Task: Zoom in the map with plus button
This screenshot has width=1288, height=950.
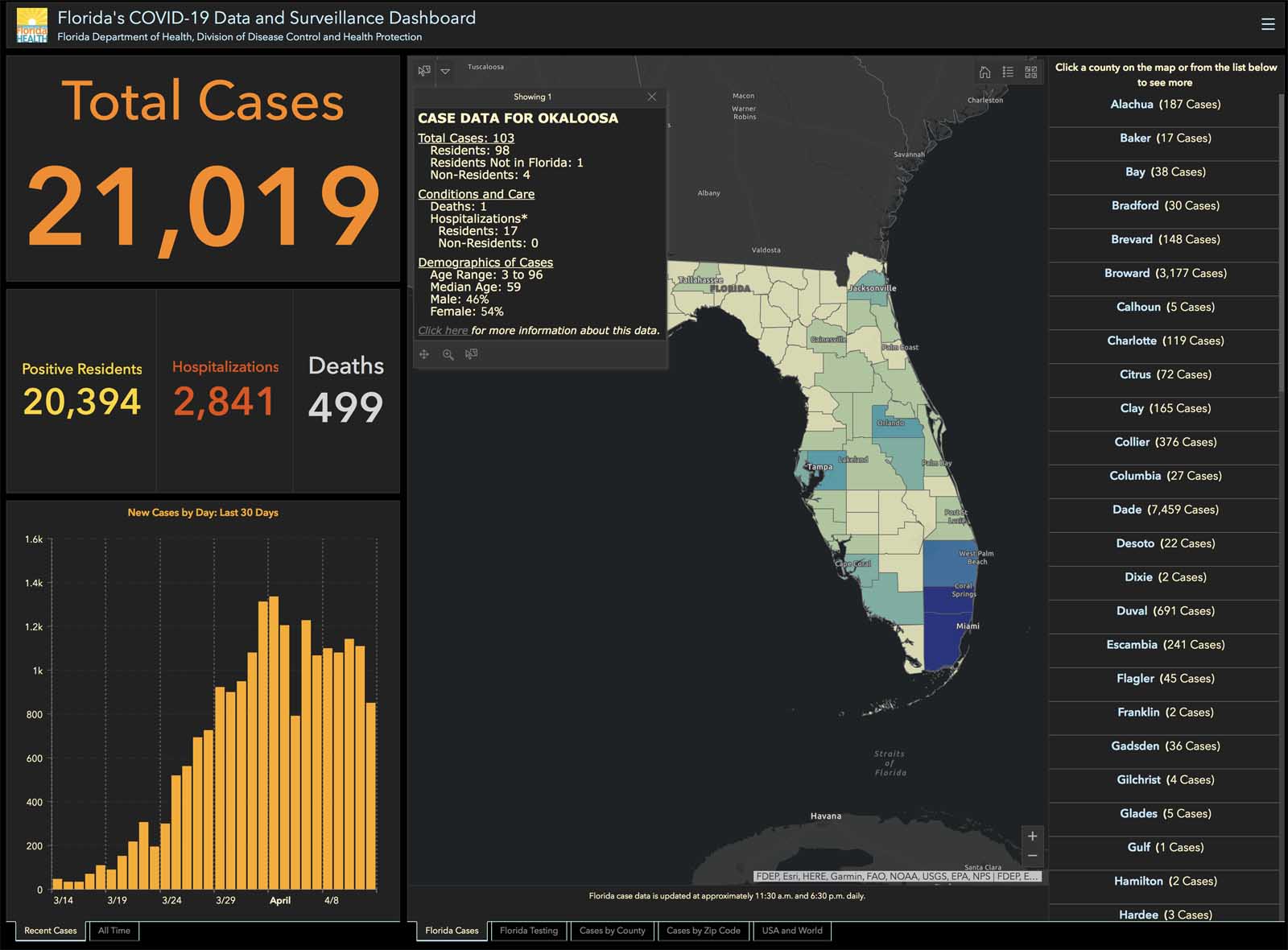Action: pos(1032,836)
